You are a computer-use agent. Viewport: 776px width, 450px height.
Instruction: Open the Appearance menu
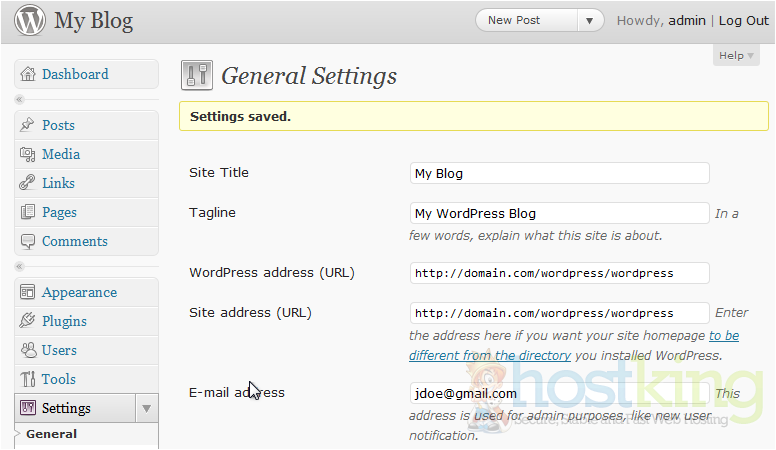click(79, 292)
